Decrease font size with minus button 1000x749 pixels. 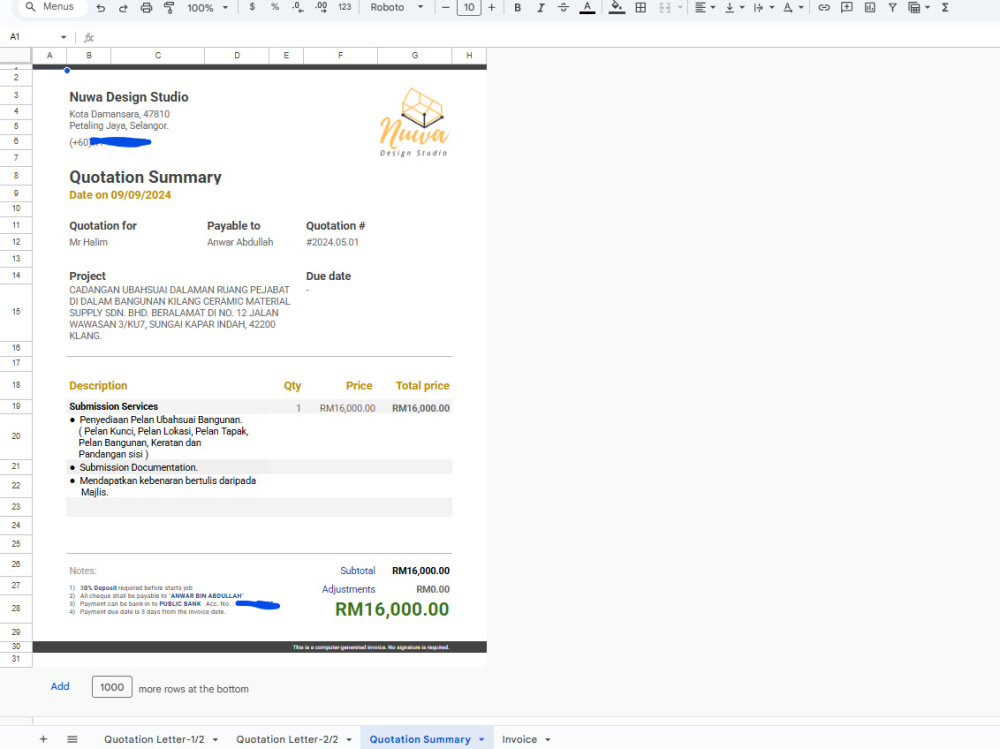point(445,8)
